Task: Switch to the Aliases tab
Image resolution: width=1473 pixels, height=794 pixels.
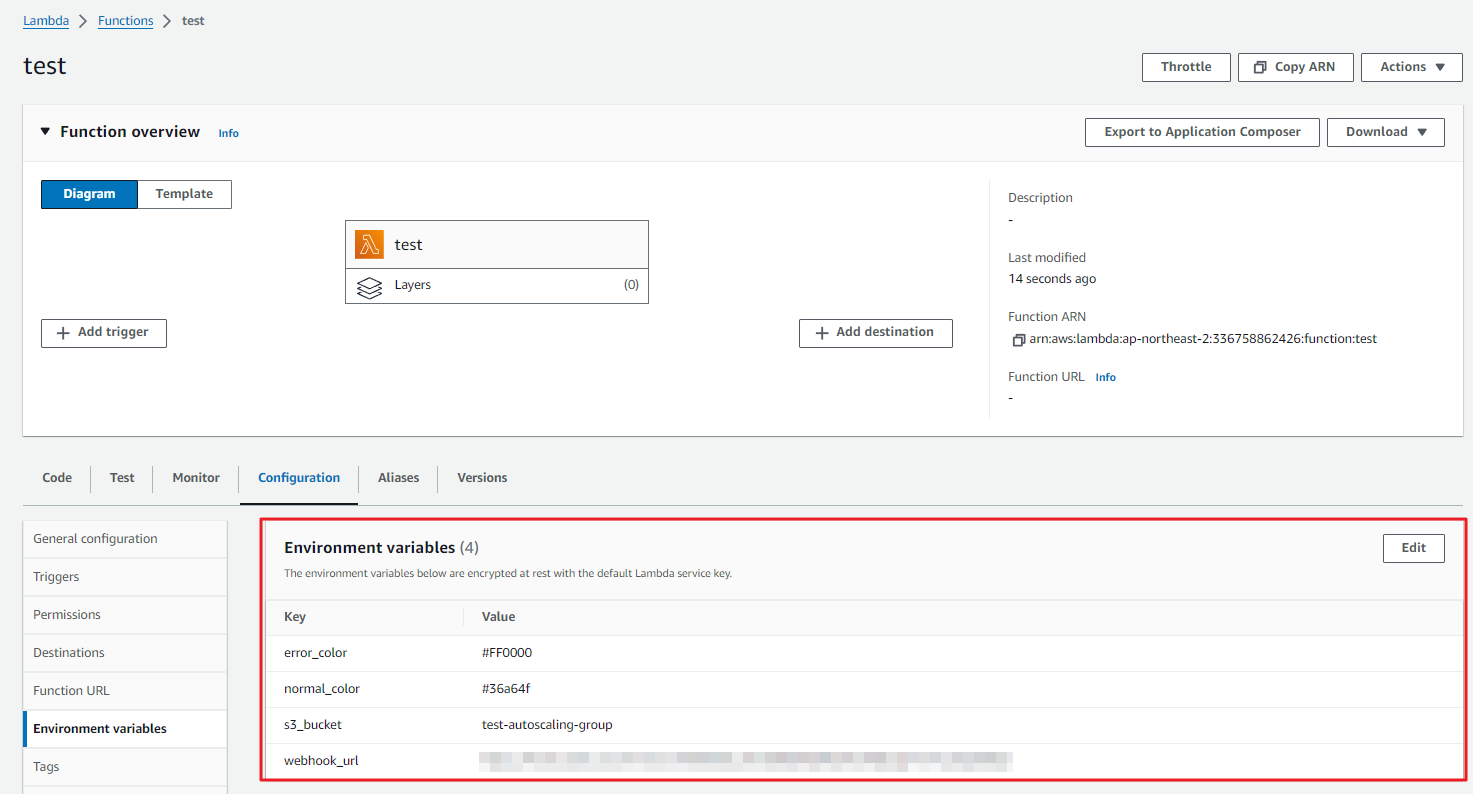Action: click(398, 478)
